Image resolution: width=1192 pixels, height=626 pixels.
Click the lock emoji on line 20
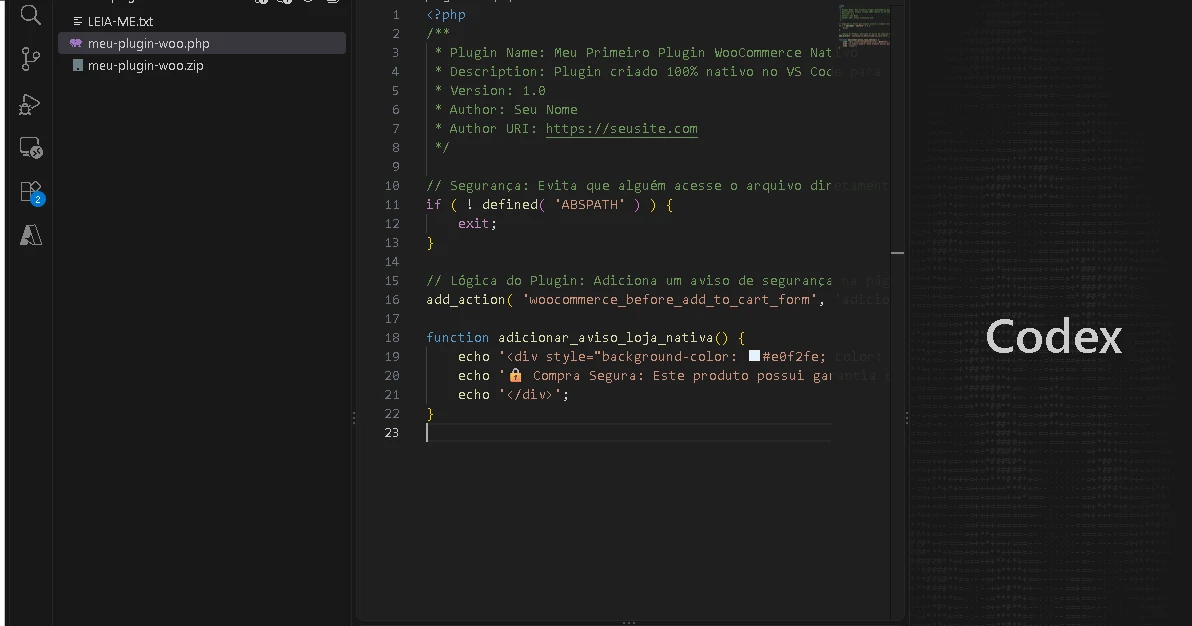coord(515,375)
